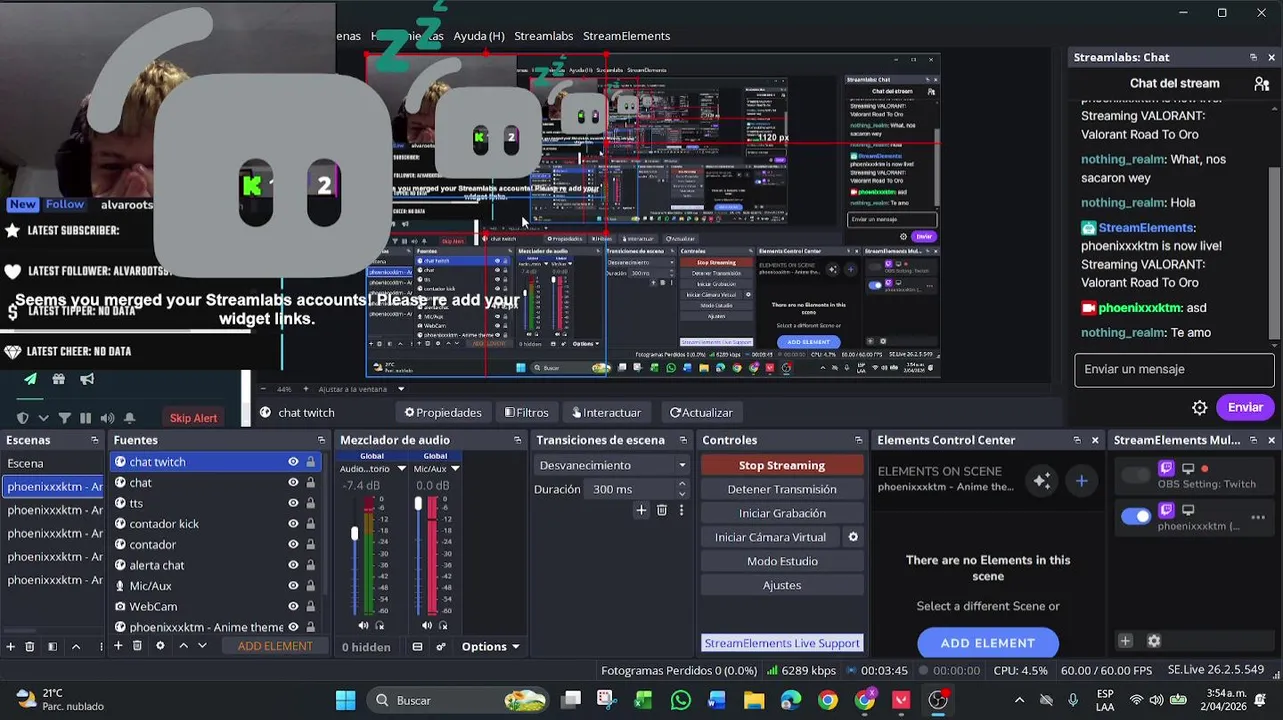Open transition properties three-dot menu
Viewport: 1283px width, 720px height.
682,510
